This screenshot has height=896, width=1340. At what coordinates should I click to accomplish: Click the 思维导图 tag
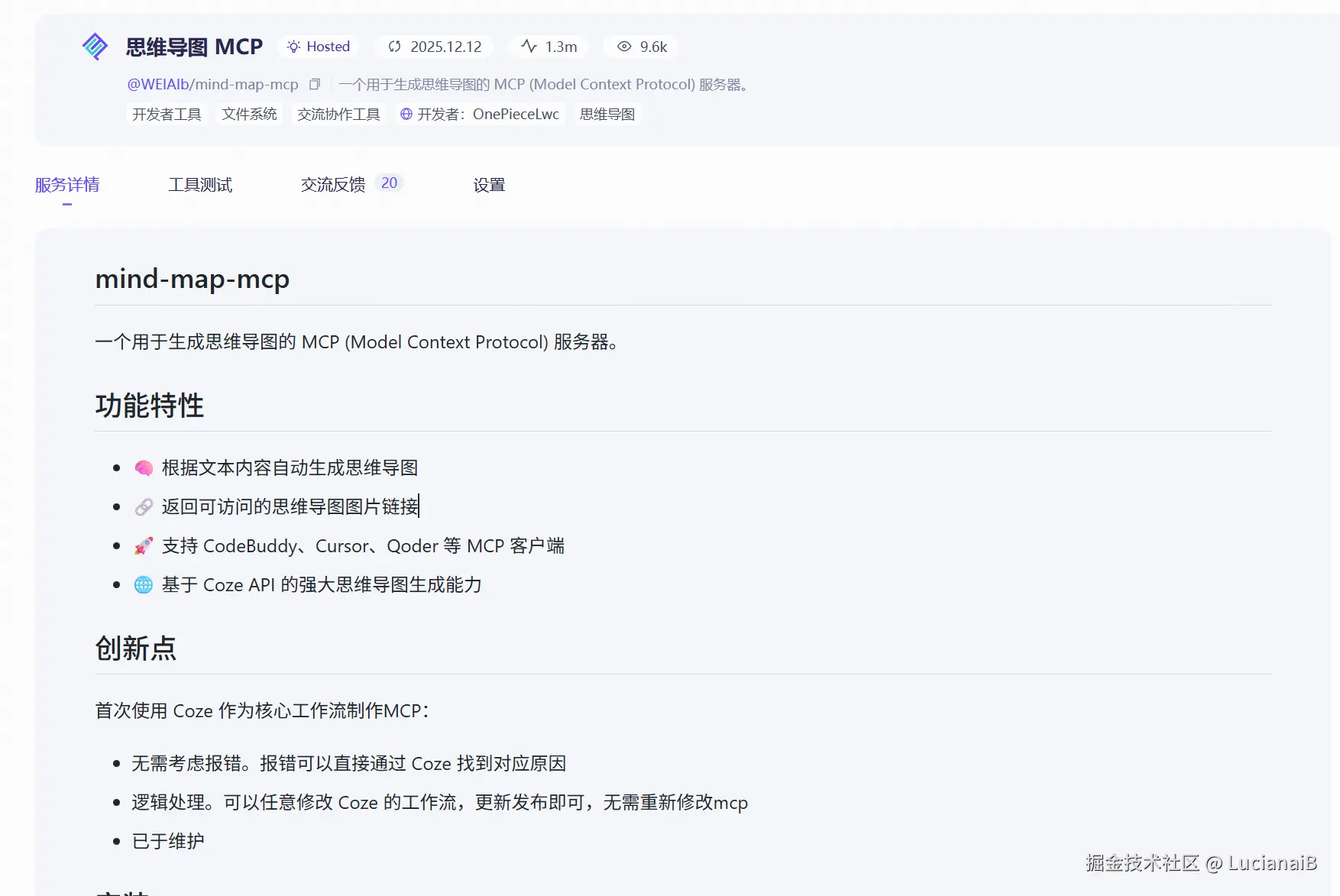(x=607, y=114)
